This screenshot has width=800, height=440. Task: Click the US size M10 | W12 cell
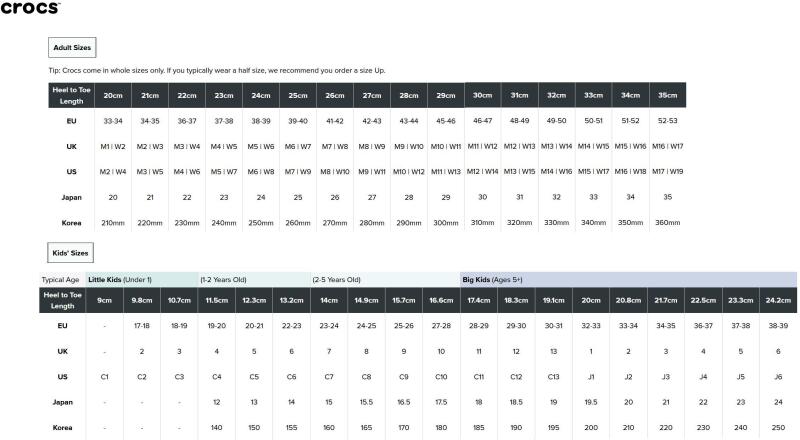click(409, 172)
